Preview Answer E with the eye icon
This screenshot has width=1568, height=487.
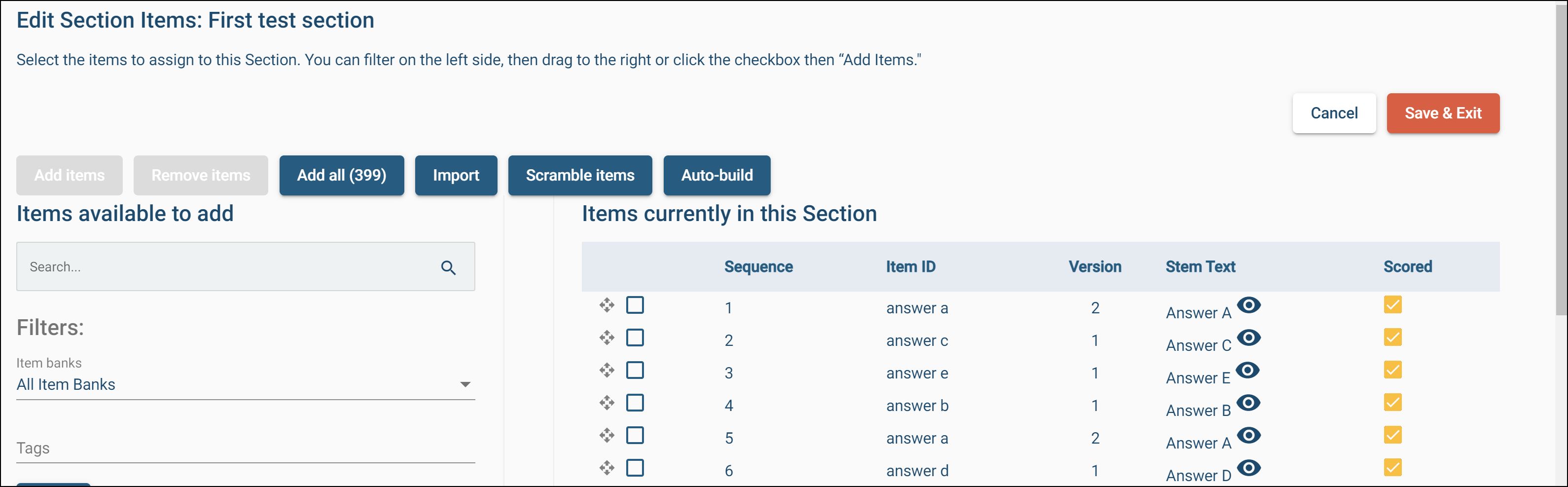1247,370
